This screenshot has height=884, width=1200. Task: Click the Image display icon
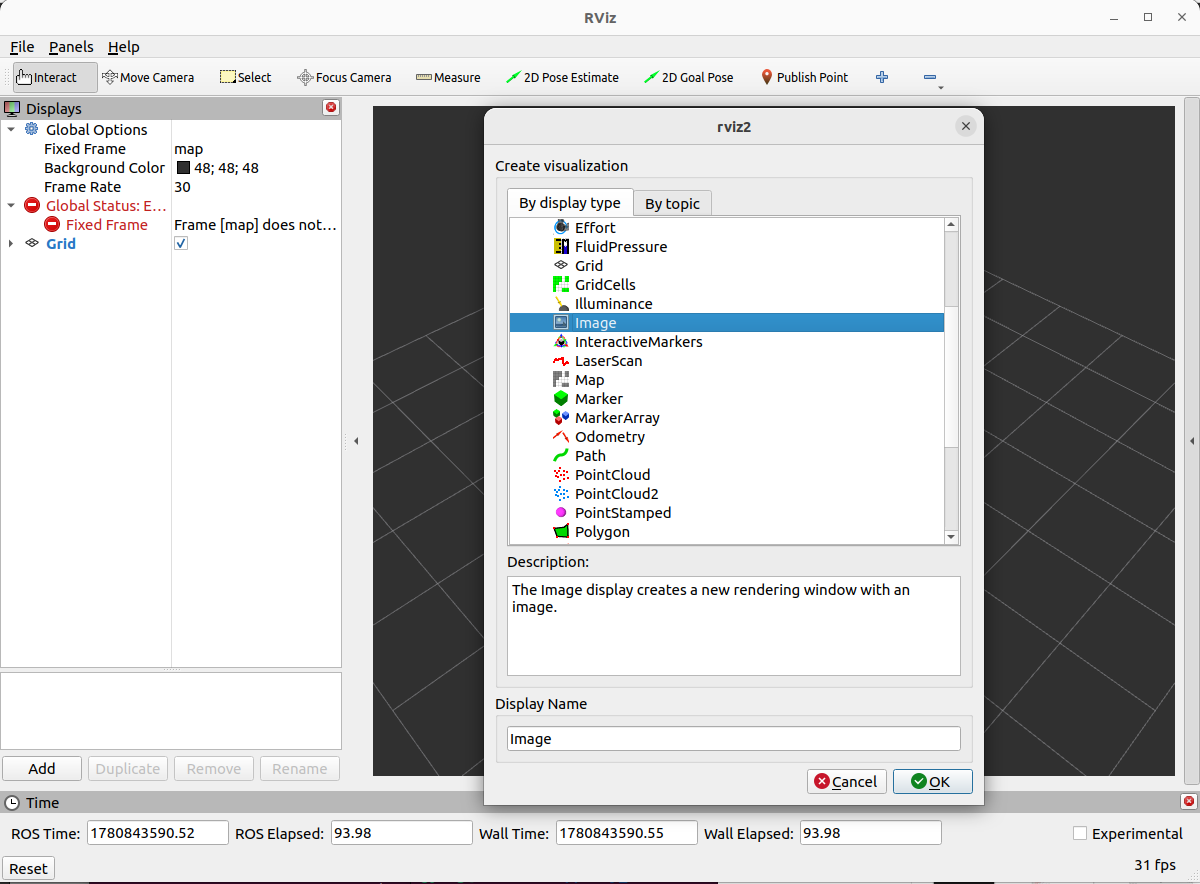tap(561, 322)
